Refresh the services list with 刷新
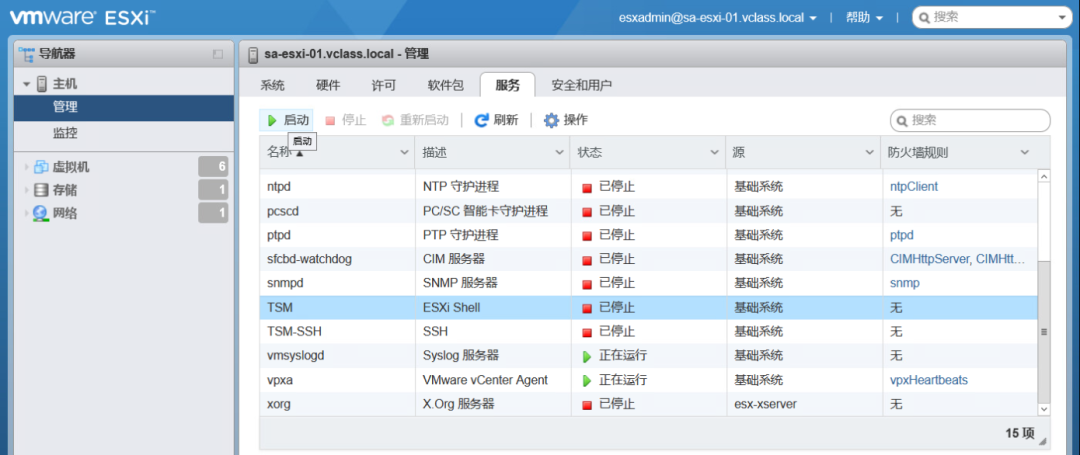The width and height of the screenshot is (1080, 455). (x=496, y=120)
